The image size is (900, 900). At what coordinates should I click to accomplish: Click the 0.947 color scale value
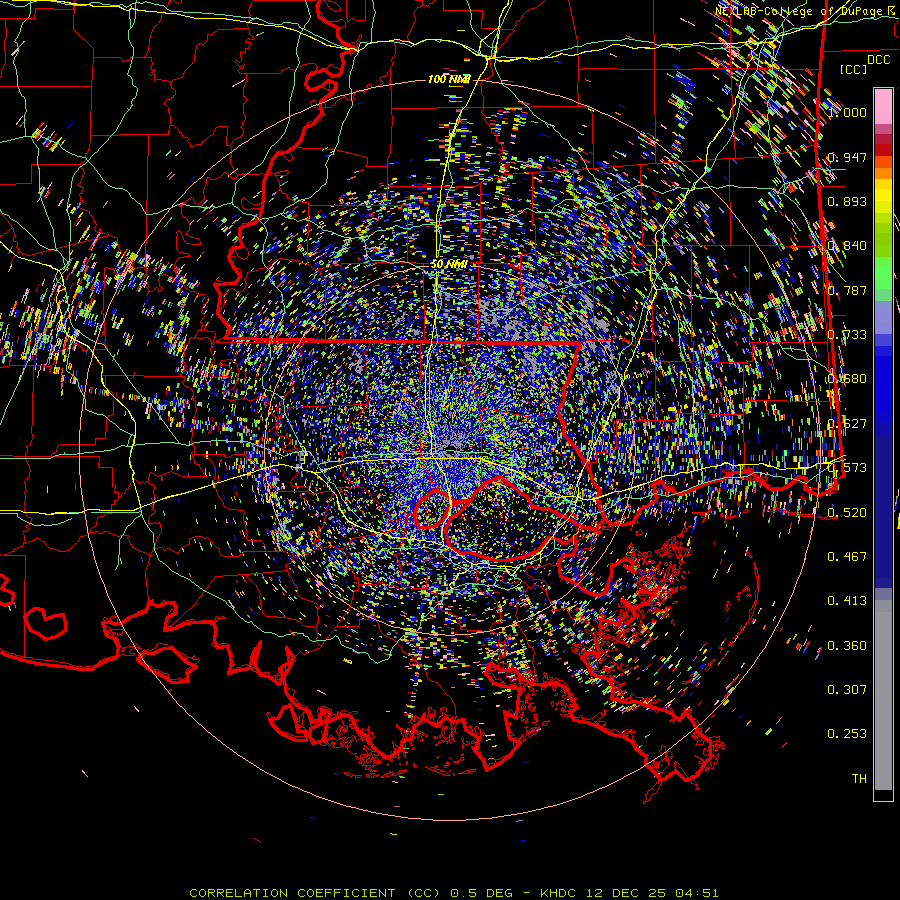click(847, 157)
